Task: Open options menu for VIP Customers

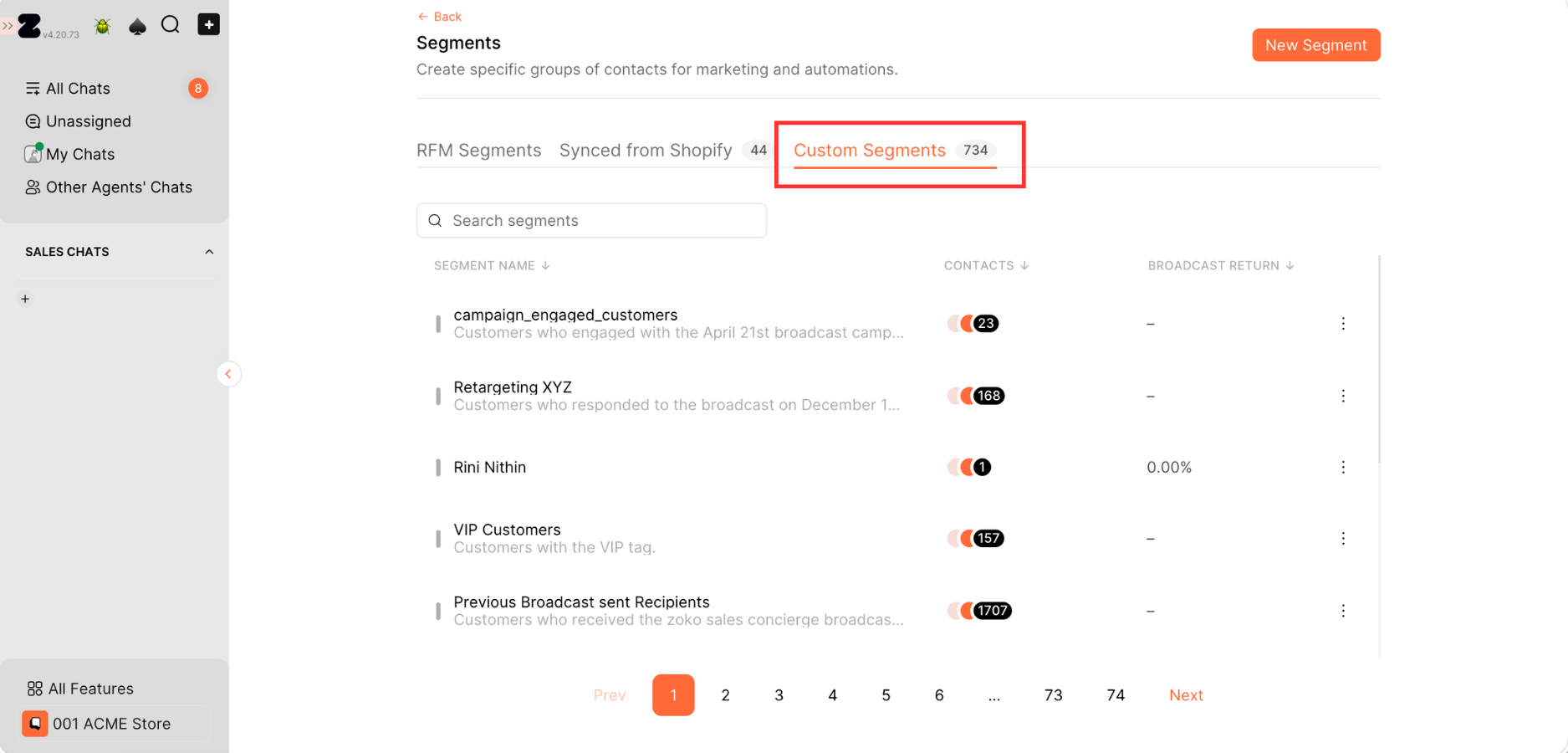Action: point(1343,538)
